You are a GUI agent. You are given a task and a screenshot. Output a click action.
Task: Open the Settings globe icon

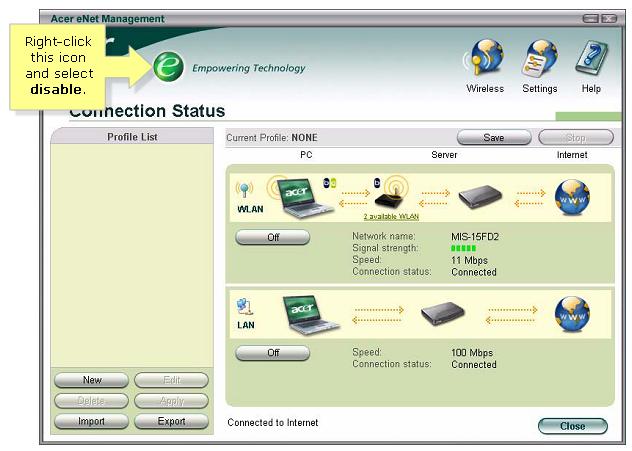click(x=540, y=60)
